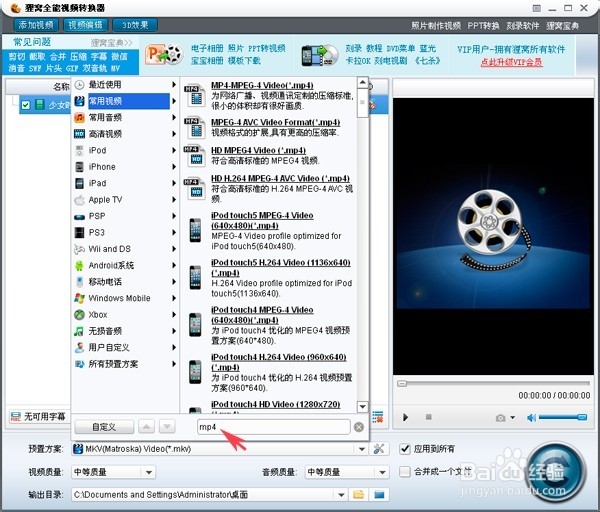The width and height of the screenshot is (600, 512).
Task: Click the 自定义 button
Action: pos(104,427)
